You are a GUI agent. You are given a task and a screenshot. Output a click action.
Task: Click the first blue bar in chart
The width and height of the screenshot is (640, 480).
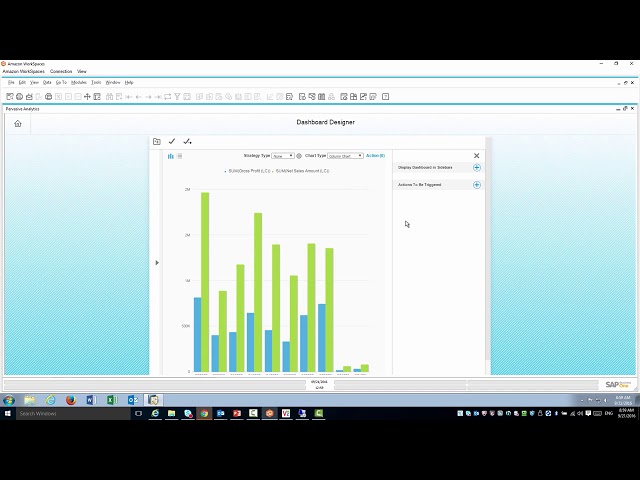[x=198, y=335]
